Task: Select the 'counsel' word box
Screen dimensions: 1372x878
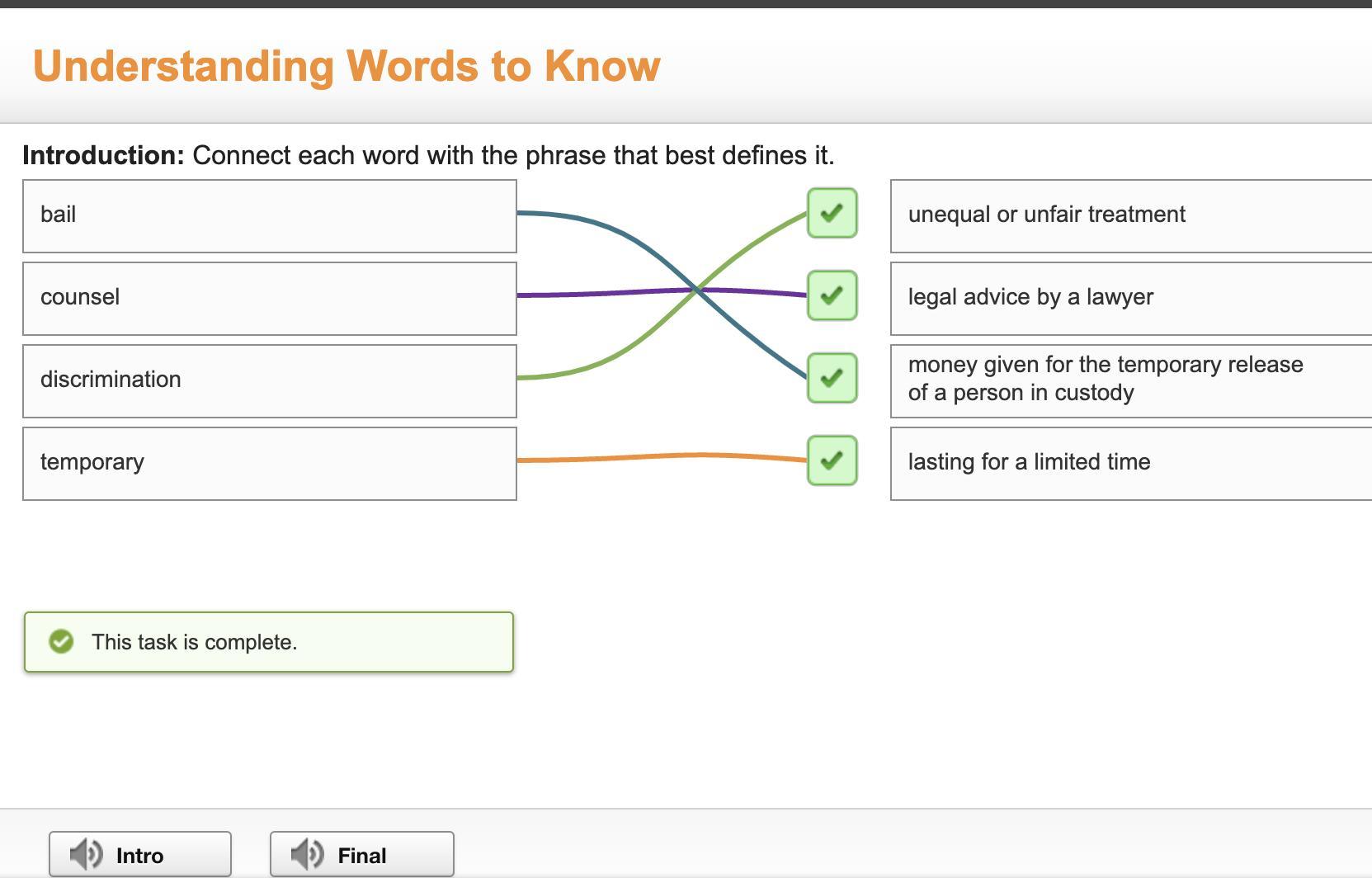Action: coord(269,299)
